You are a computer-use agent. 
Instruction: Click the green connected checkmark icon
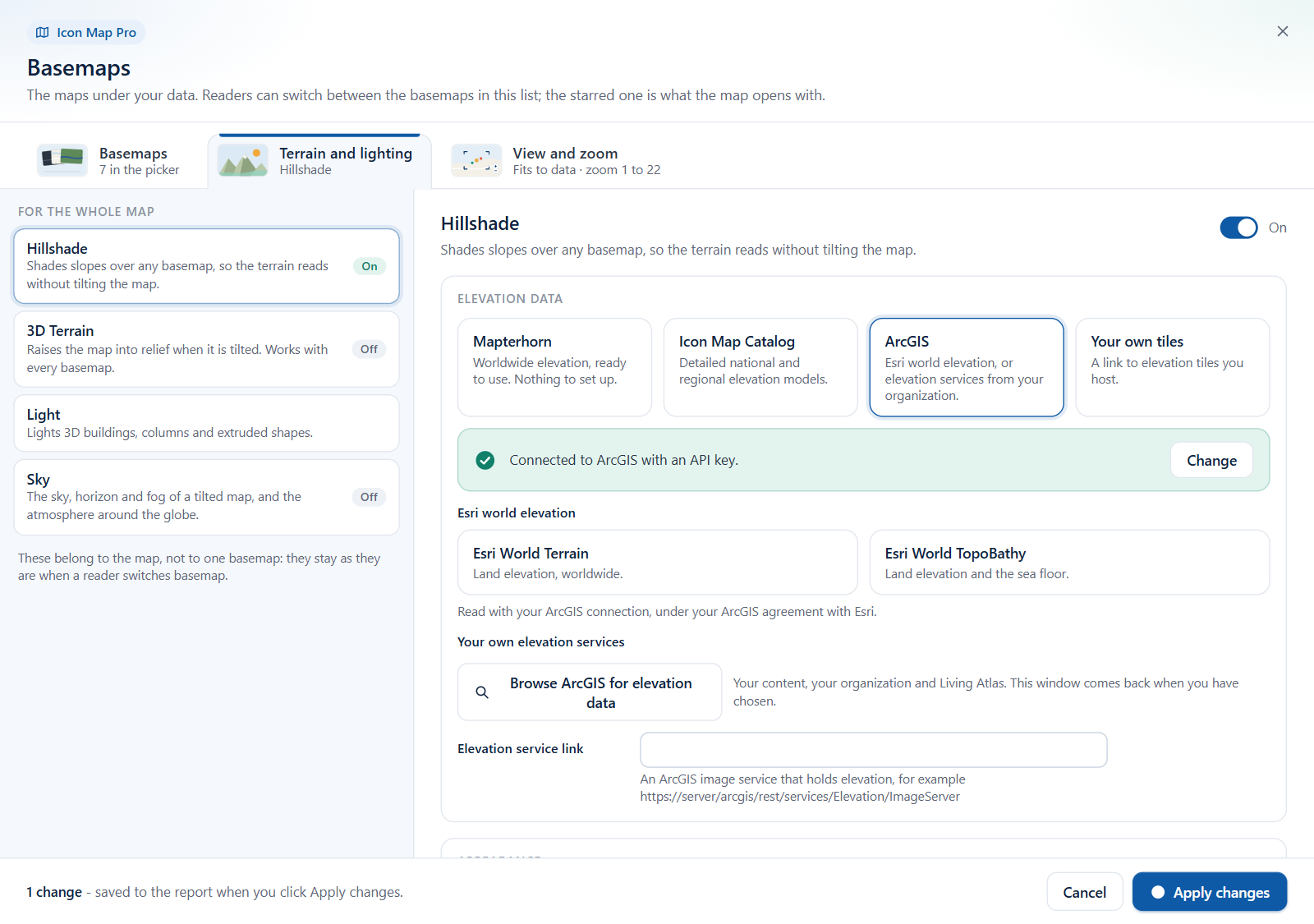click(x=485, y=460)
